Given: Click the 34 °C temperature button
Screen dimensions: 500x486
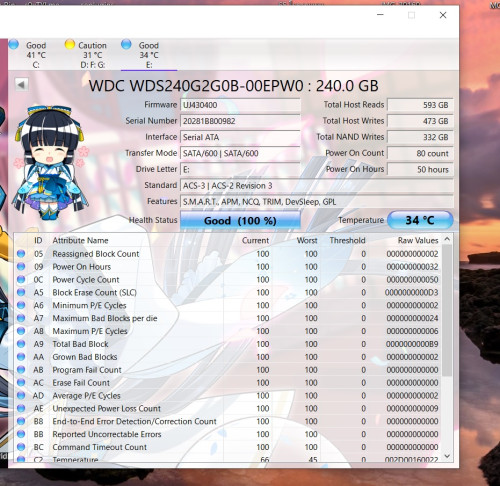Looking at the screenshot, I should (x=420, y=220).
